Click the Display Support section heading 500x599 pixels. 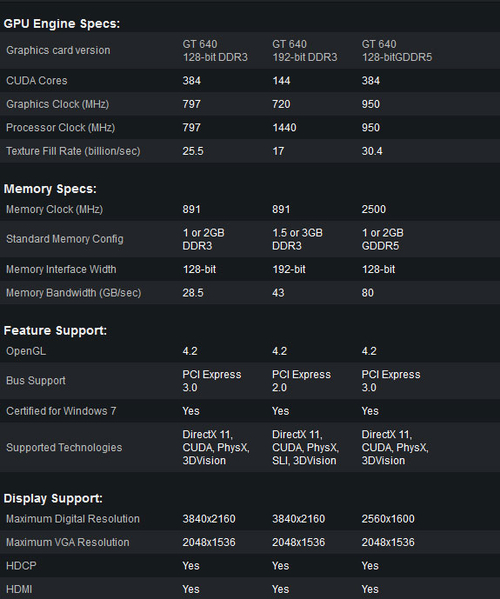[53, 498]
